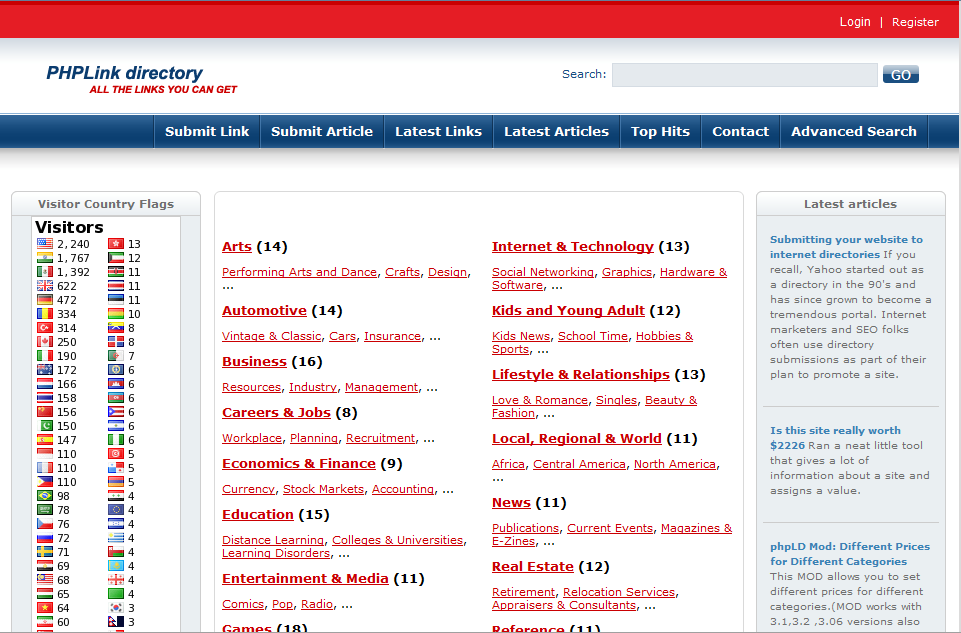Expand more Business subcategories with the ellipsis

432,388
